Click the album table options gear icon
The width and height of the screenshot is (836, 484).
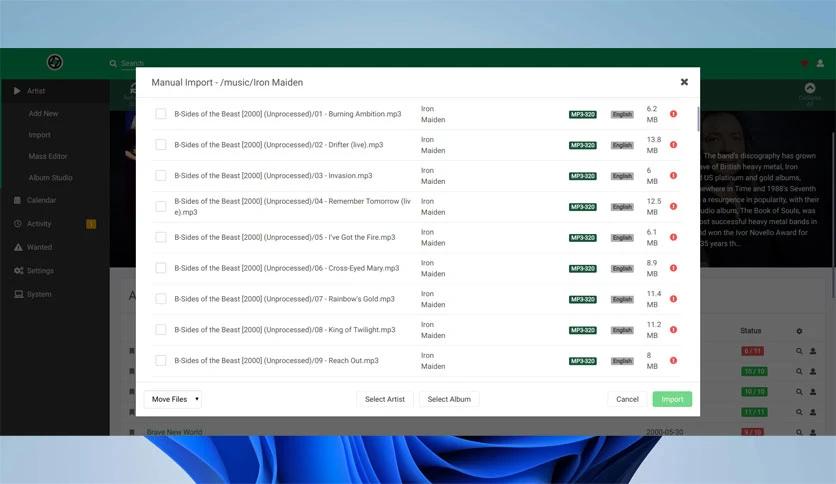799,331
